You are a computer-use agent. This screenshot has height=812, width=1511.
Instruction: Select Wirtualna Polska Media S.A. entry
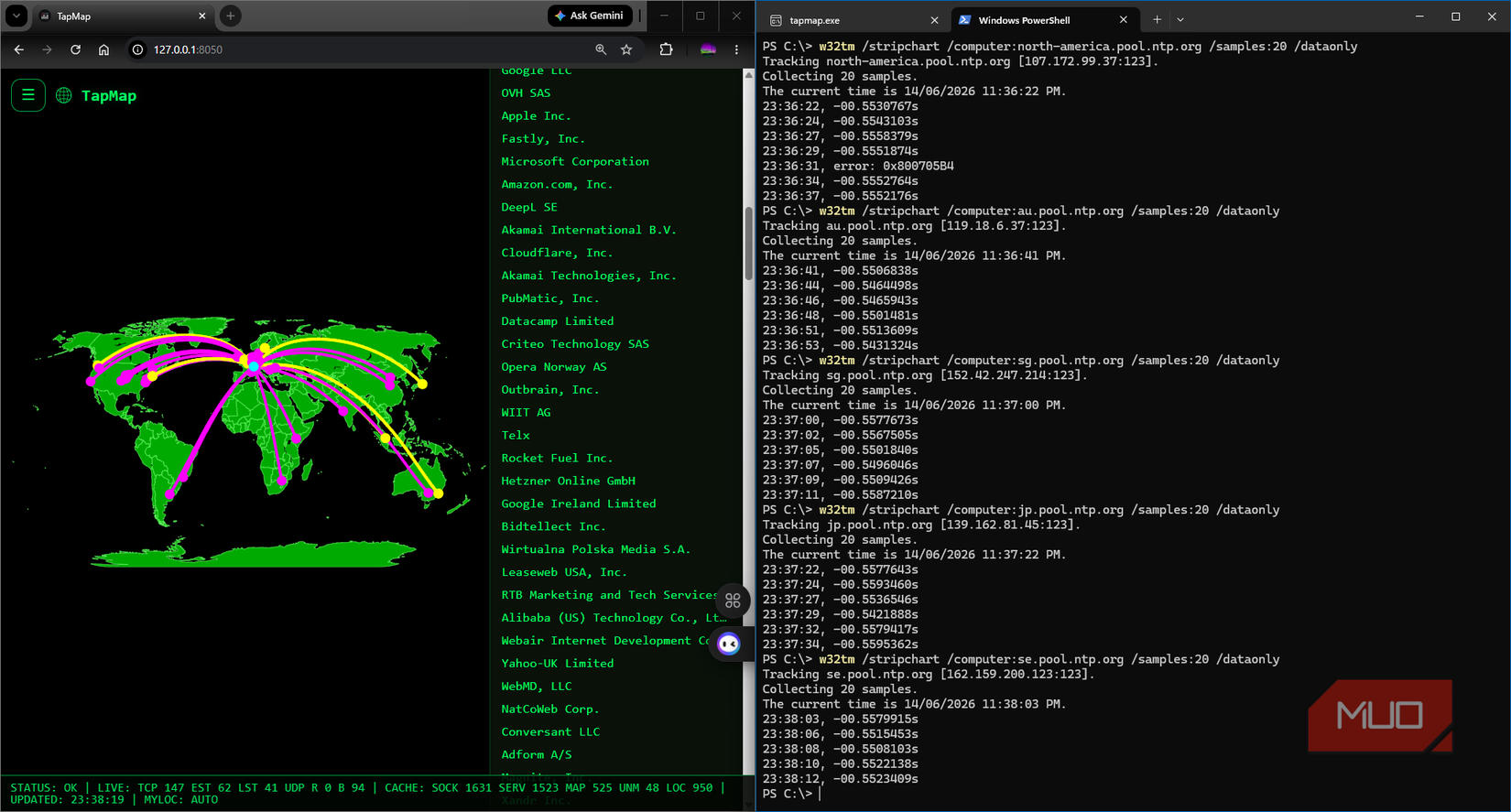point(596,549)
